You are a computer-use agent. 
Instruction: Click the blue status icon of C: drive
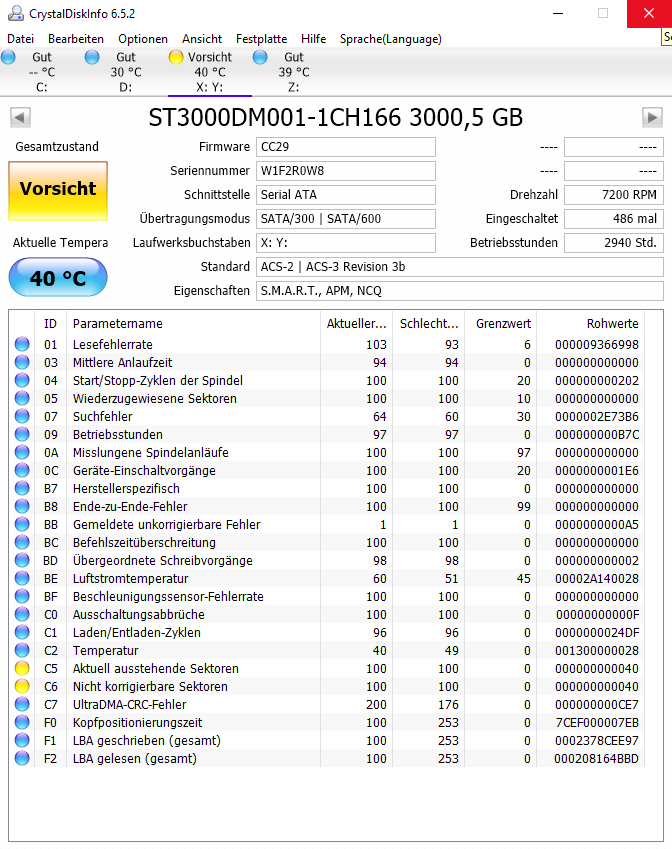(9, 57)
